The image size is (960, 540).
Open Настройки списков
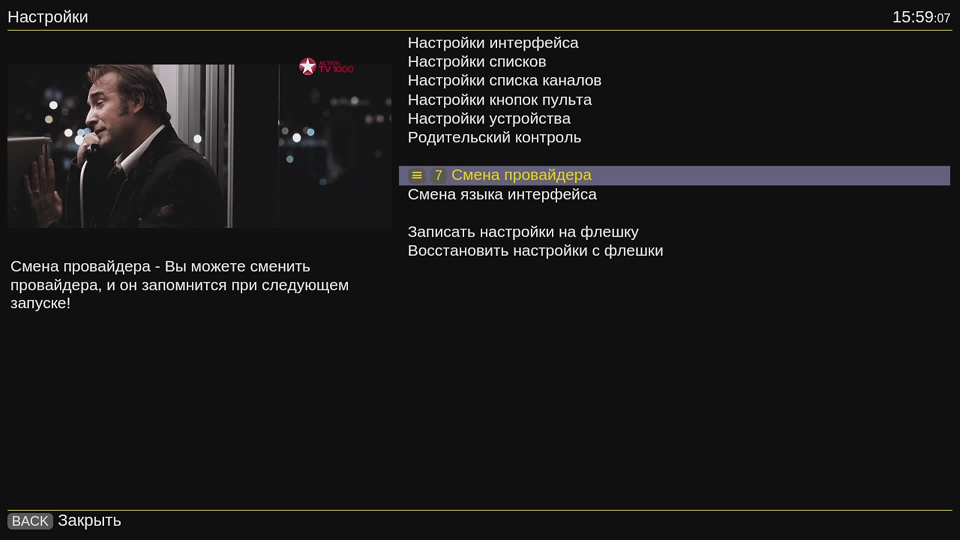476,62
